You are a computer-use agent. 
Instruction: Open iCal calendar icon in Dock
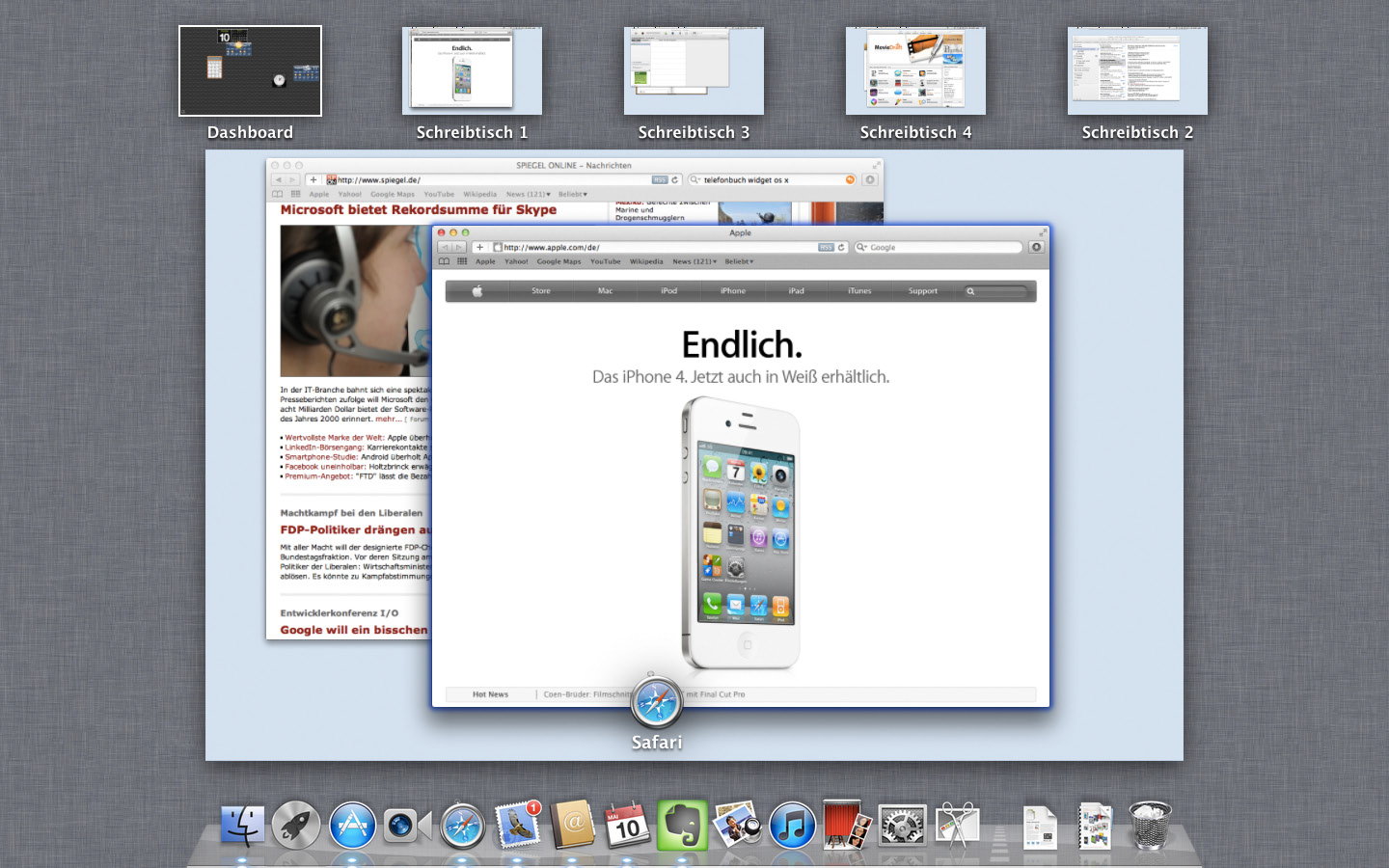tap(628, 827)
